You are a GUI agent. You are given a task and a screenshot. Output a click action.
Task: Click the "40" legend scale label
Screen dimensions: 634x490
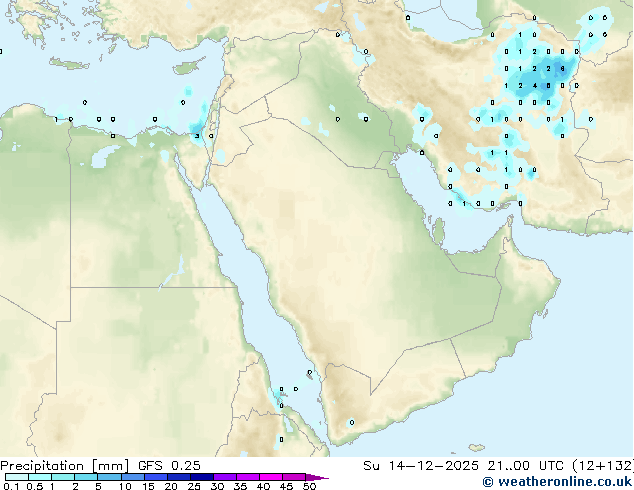(263, 486)
